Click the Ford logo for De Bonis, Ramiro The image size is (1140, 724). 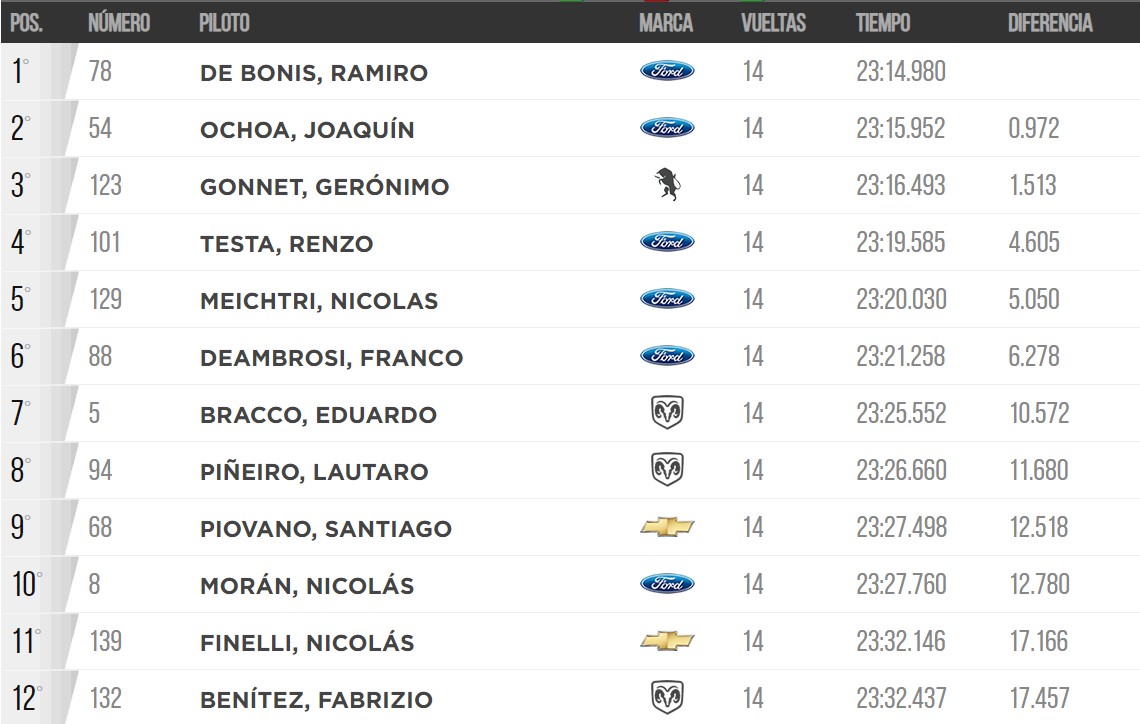(667, 71)
